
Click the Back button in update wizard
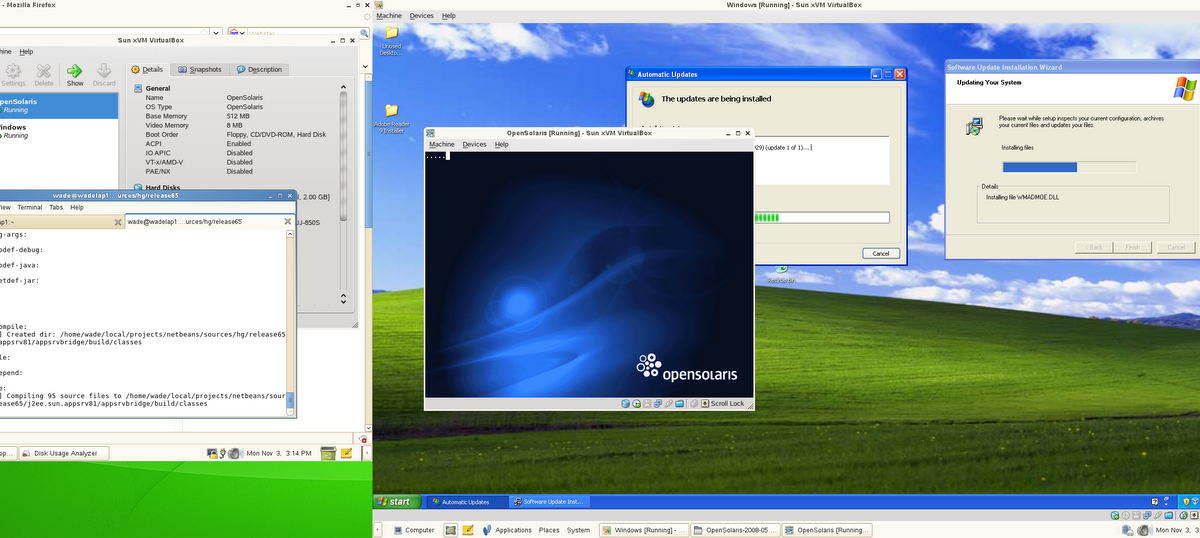(1093, 247)
